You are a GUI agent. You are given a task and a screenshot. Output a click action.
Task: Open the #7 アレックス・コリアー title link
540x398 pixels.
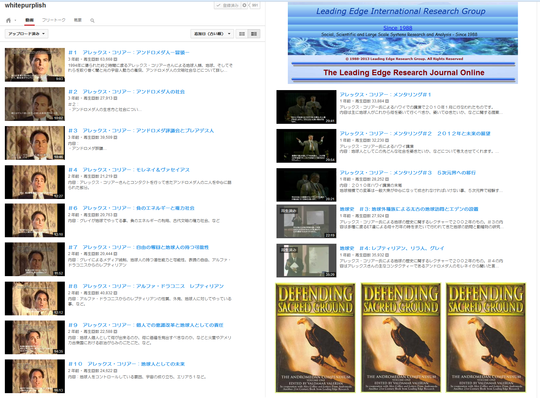[x=138, y=247]
